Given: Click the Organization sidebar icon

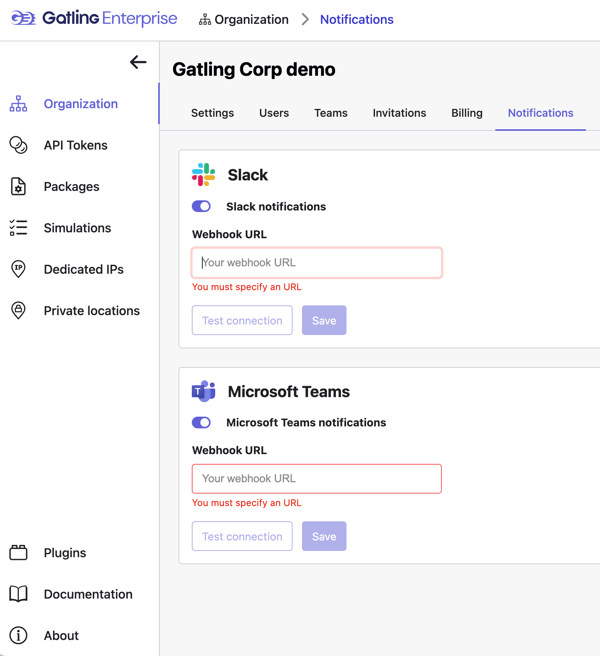Looking at the screenshot, I should (18, 104).
